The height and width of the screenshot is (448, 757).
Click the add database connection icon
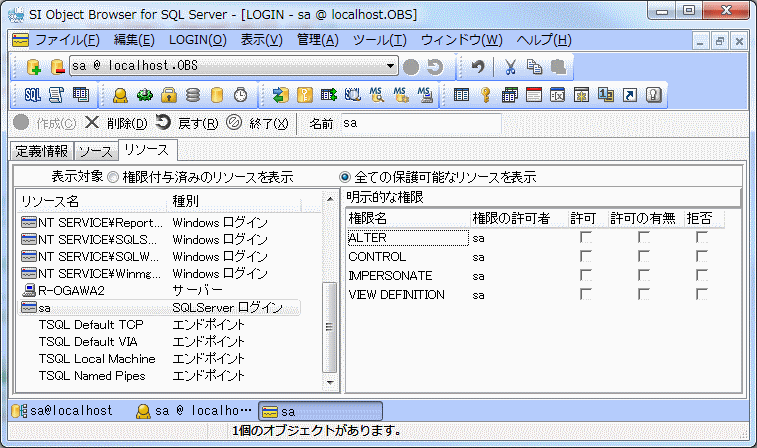(33, 67)
